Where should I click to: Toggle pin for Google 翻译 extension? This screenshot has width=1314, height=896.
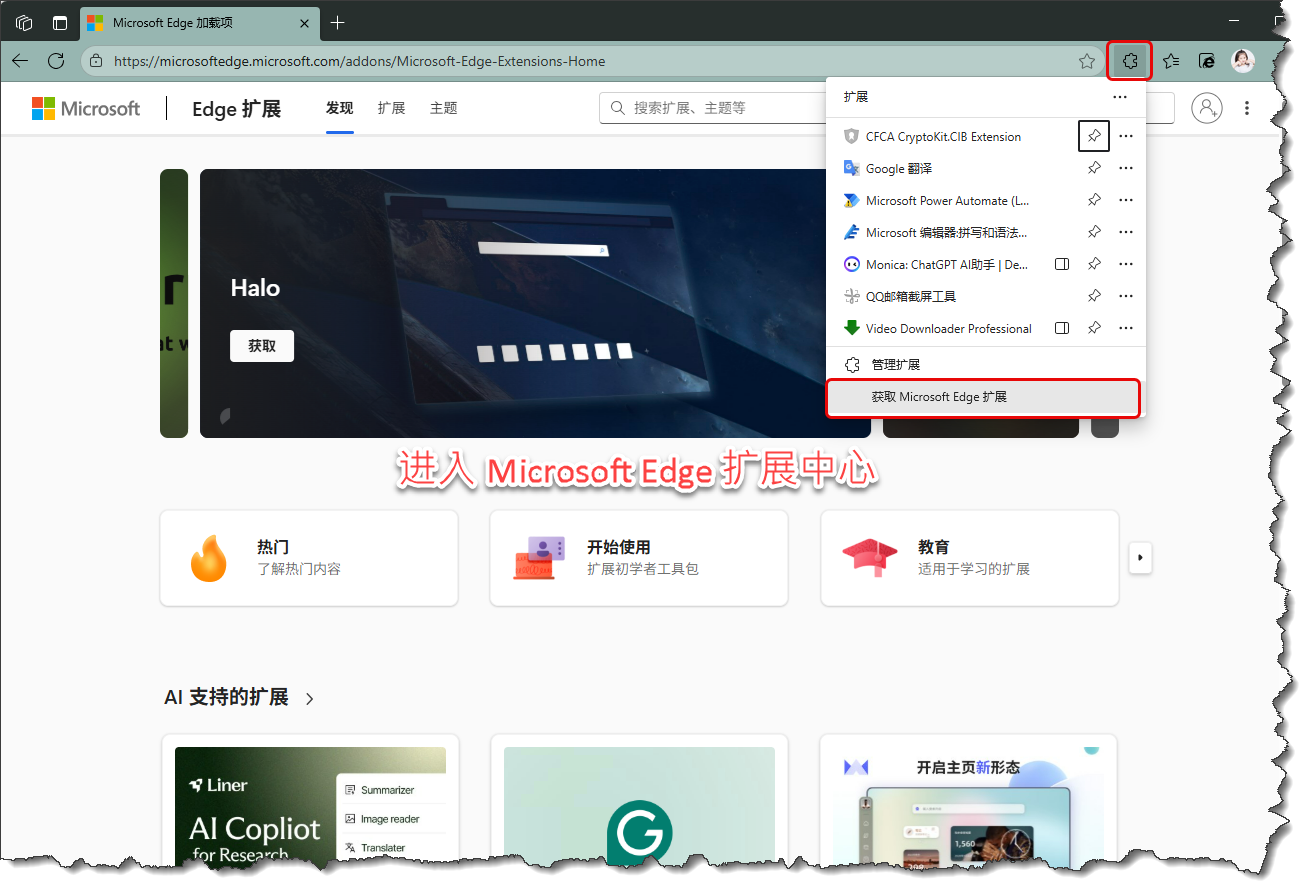[x=1094, y=168]
